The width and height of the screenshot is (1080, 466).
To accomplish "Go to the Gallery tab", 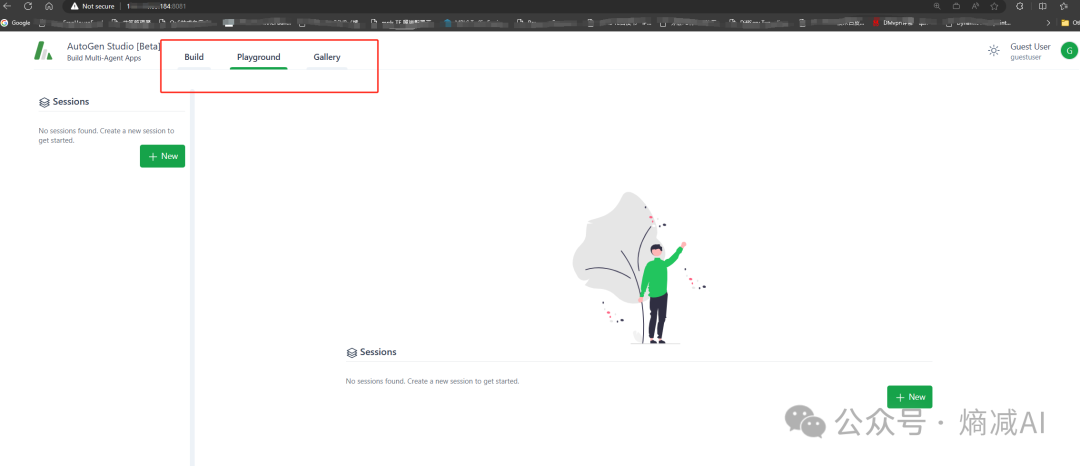I will [326, 57].
